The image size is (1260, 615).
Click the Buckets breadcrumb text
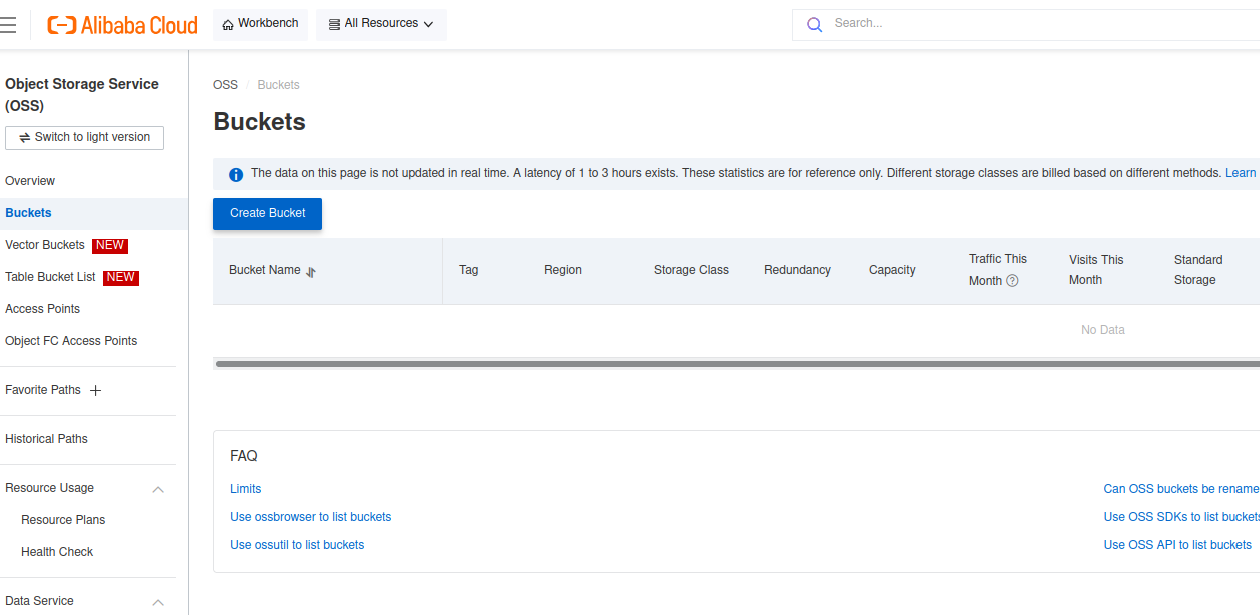(278, 85)
